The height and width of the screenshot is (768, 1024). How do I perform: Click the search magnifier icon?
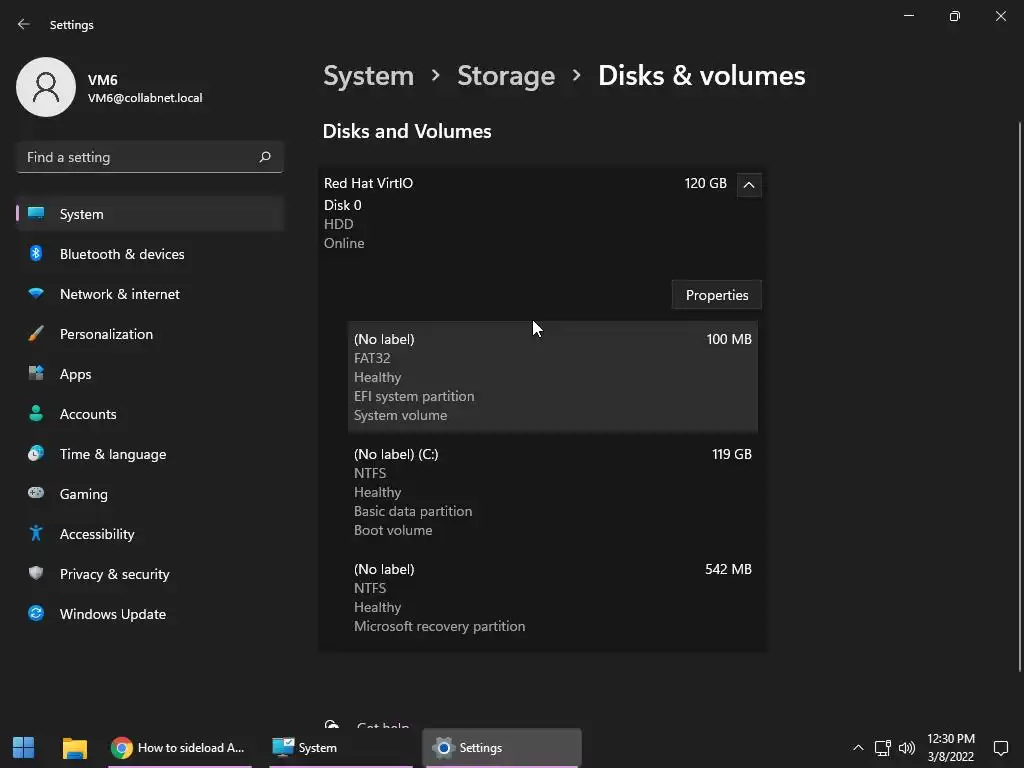[265, 157]
